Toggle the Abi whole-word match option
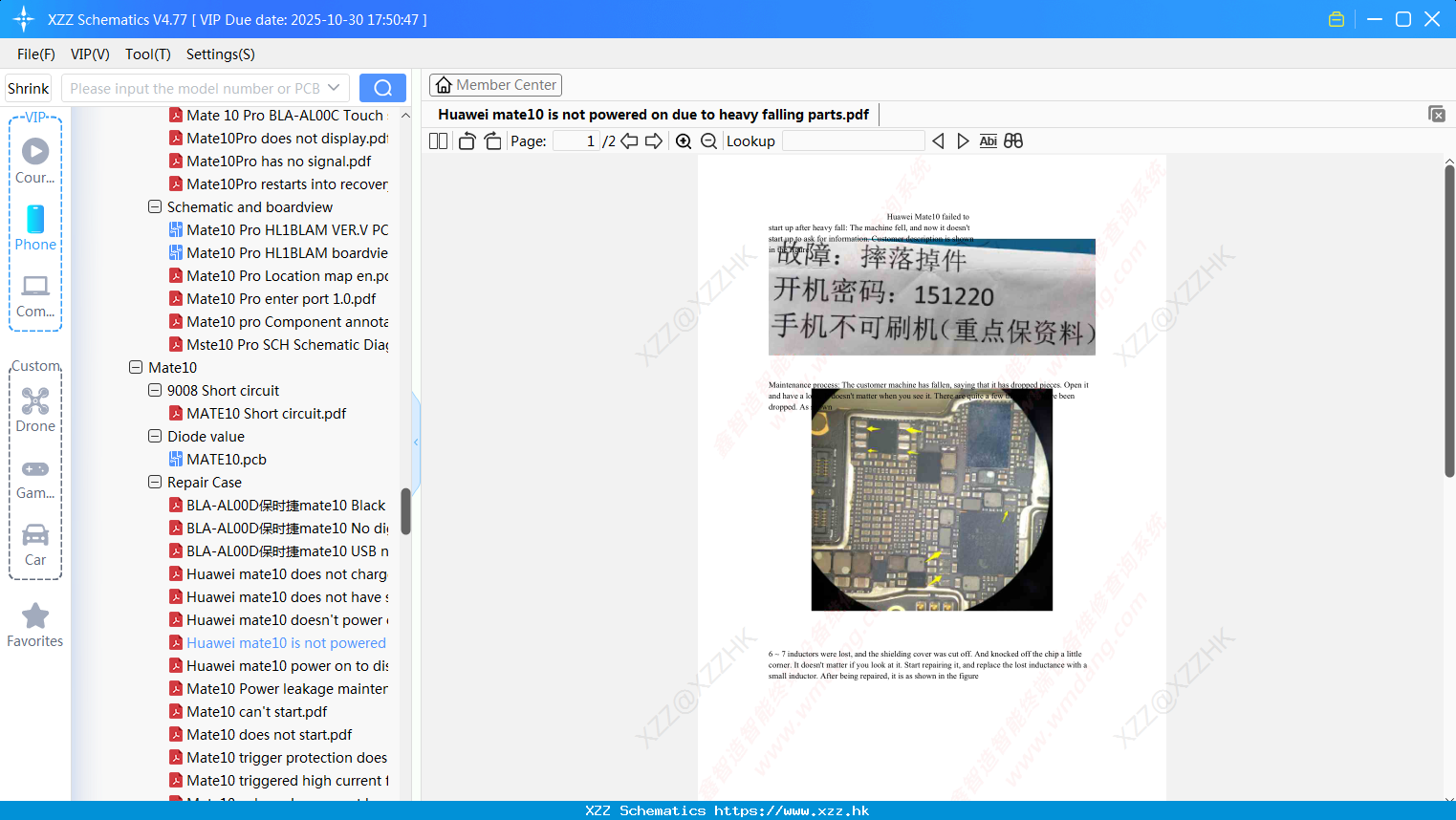 click(x=989, y=140)
